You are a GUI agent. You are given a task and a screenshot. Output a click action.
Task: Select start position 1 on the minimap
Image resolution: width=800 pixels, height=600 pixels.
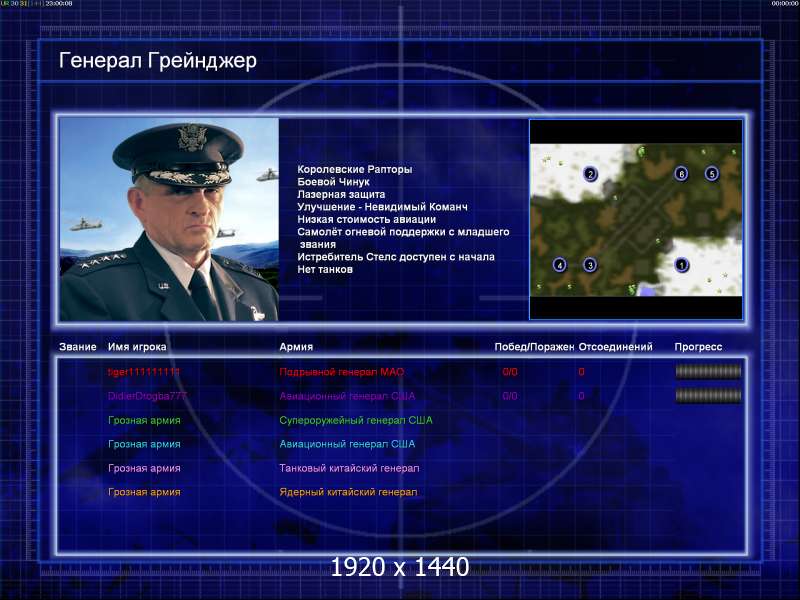coord(682,265)
